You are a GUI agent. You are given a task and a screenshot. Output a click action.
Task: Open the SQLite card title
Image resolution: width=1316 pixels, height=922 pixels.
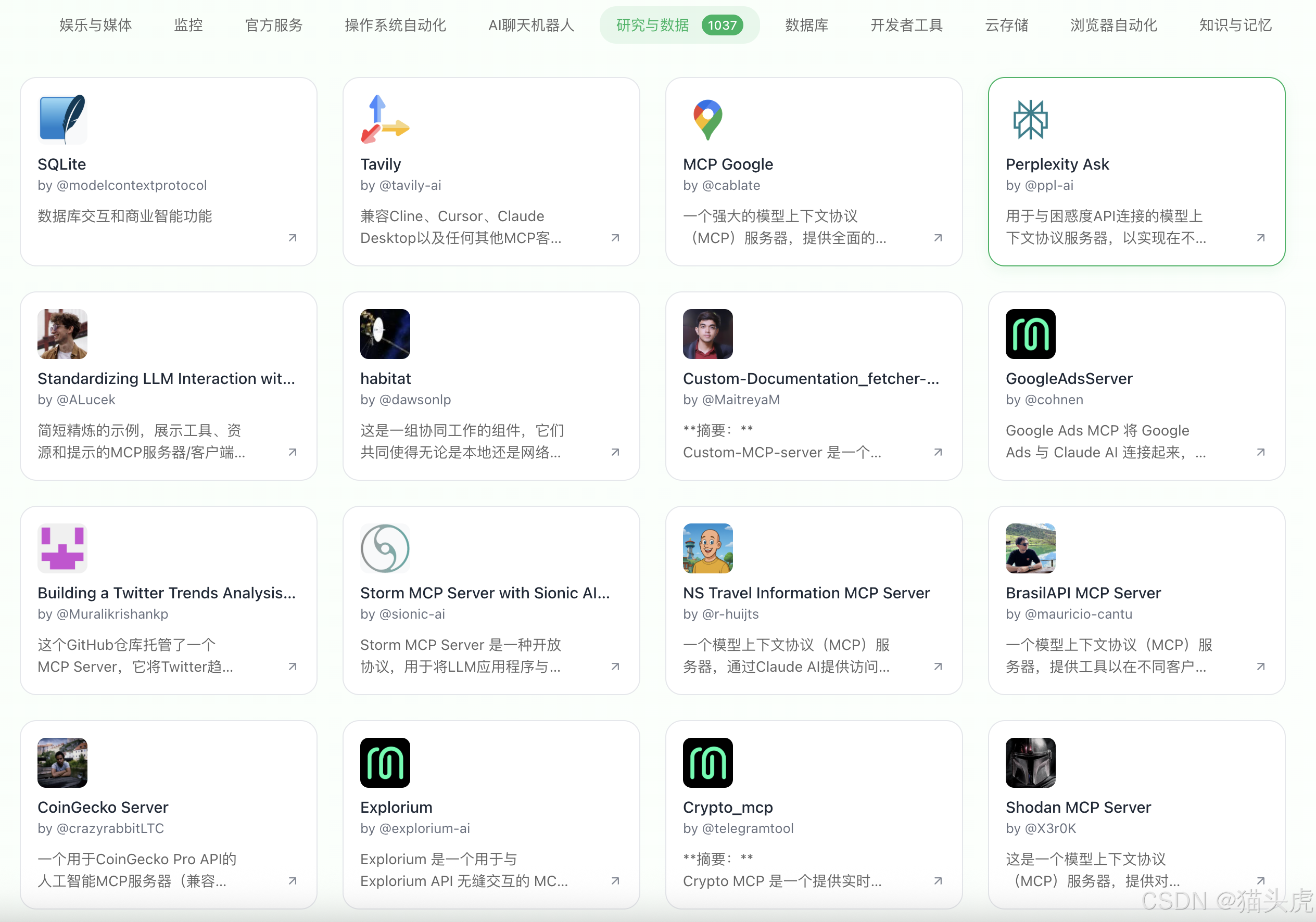pyautogui.click(x=62, y=164)
